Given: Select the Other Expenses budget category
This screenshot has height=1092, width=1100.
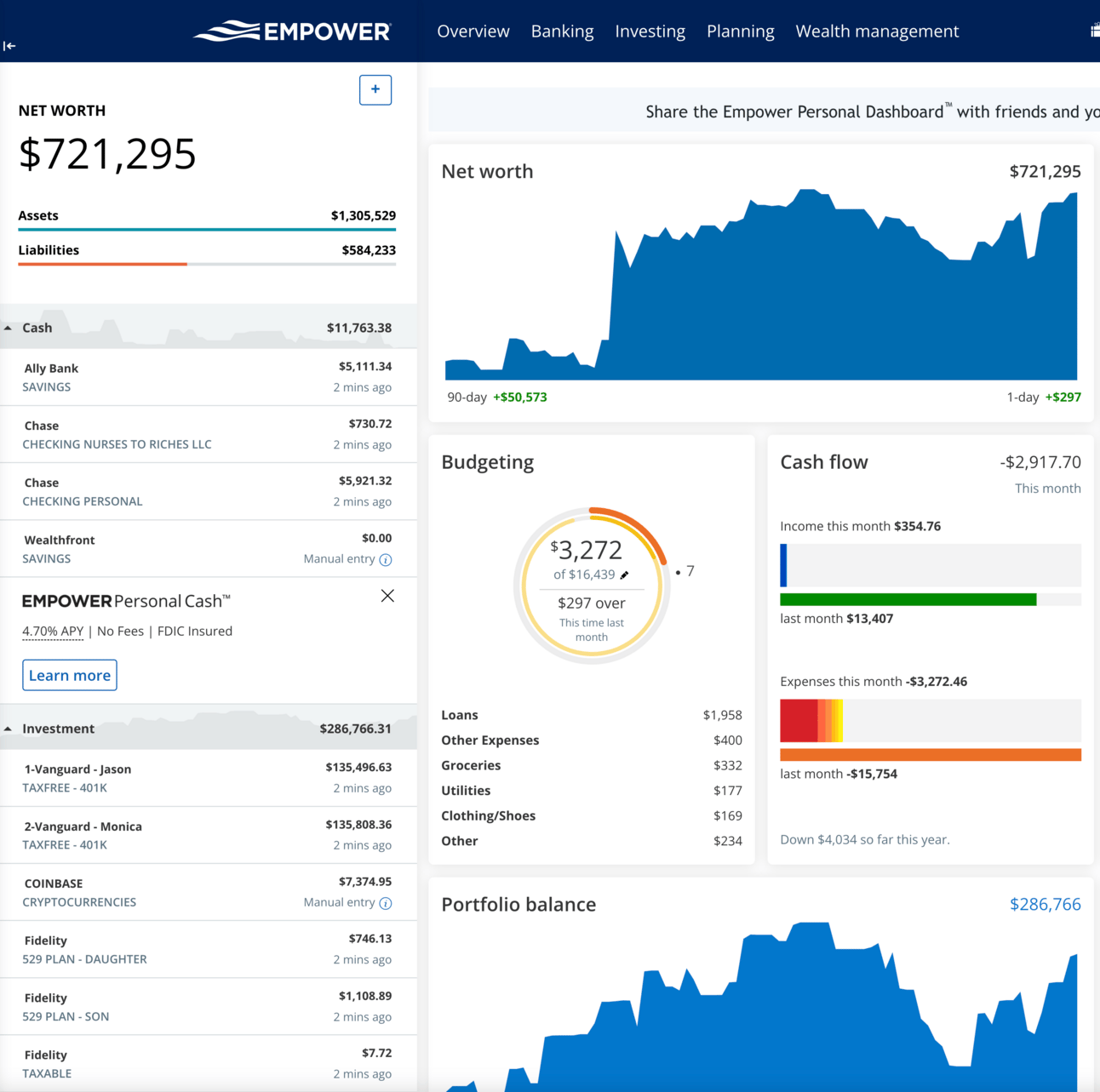Looking at the screenshot, I should [x=592, y=740].
